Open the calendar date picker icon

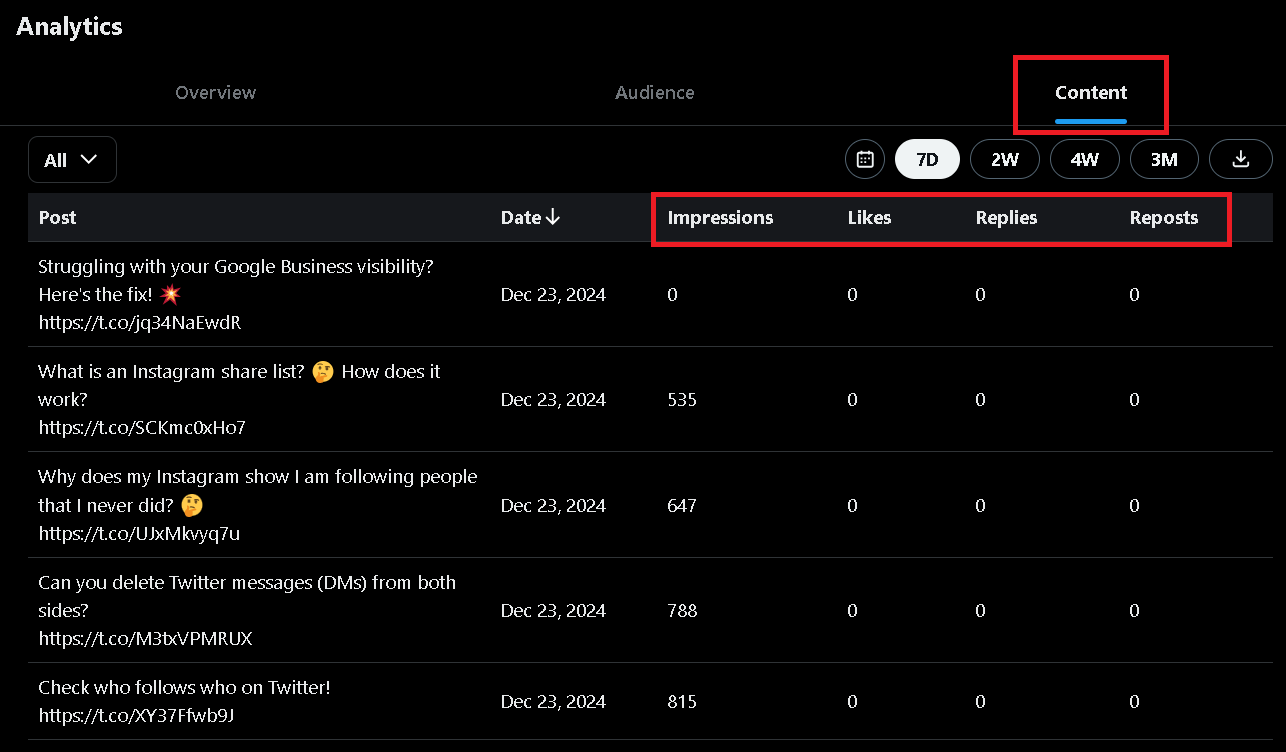point(864,159)
